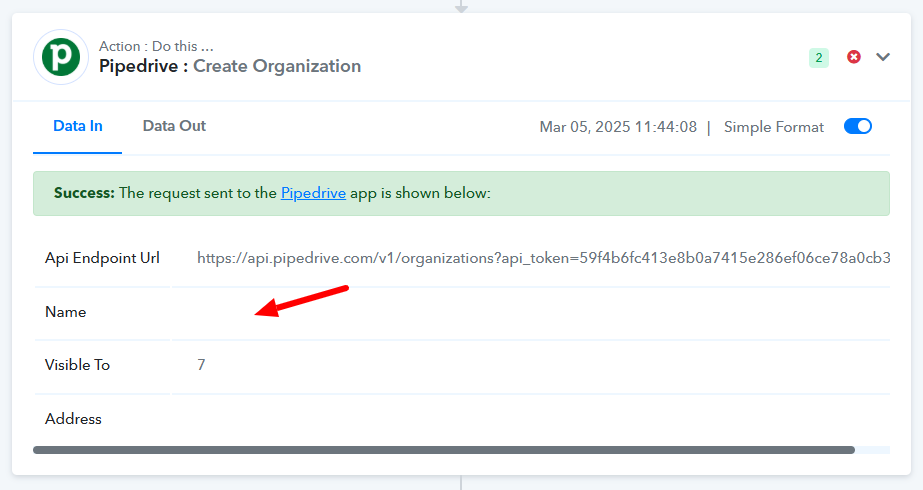Click the timestamp Mar 05, 2025 11:44:08
923x490 pixels.
pyautogui.click(x=618, y=127)
